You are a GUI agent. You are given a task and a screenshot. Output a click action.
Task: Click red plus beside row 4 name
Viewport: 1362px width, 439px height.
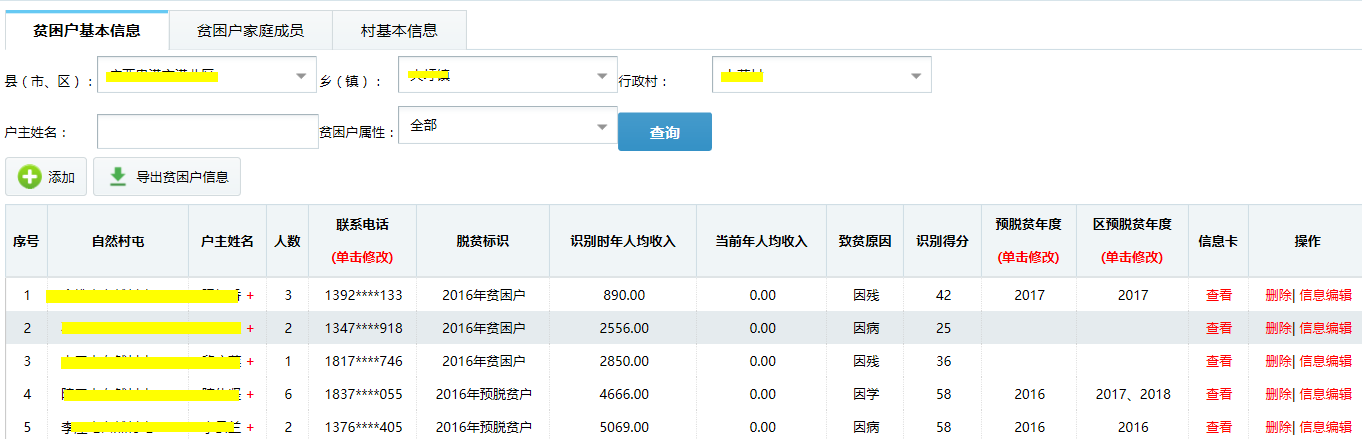click(250, 395)
